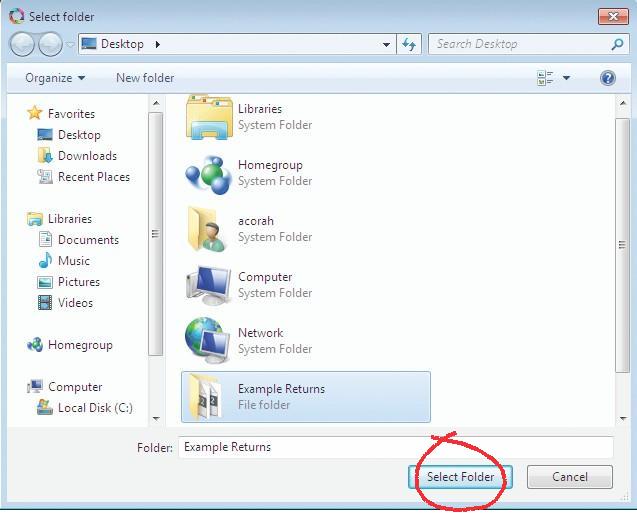Click the Select Folder button
This screenshot has width=637, height=518.
[460, 477]
